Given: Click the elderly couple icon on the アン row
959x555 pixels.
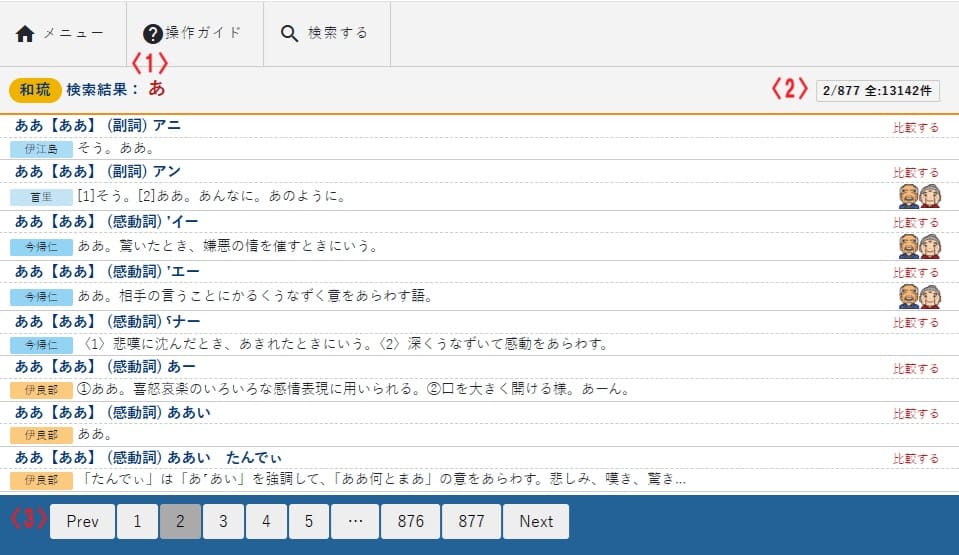Looking at the screenshot, I should [919, 196].
